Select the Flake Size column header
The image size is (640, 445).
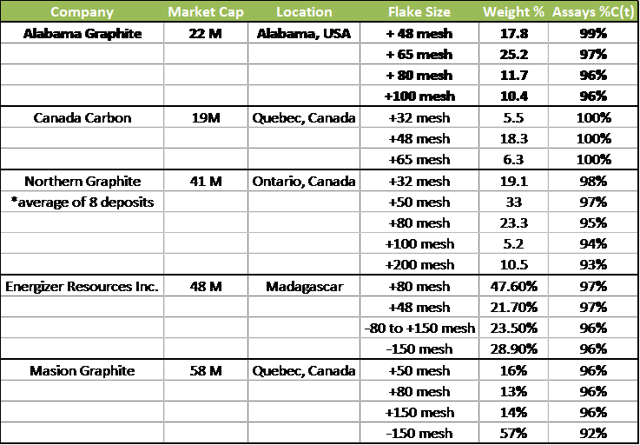pyautogui.click(x=418, y=13)
